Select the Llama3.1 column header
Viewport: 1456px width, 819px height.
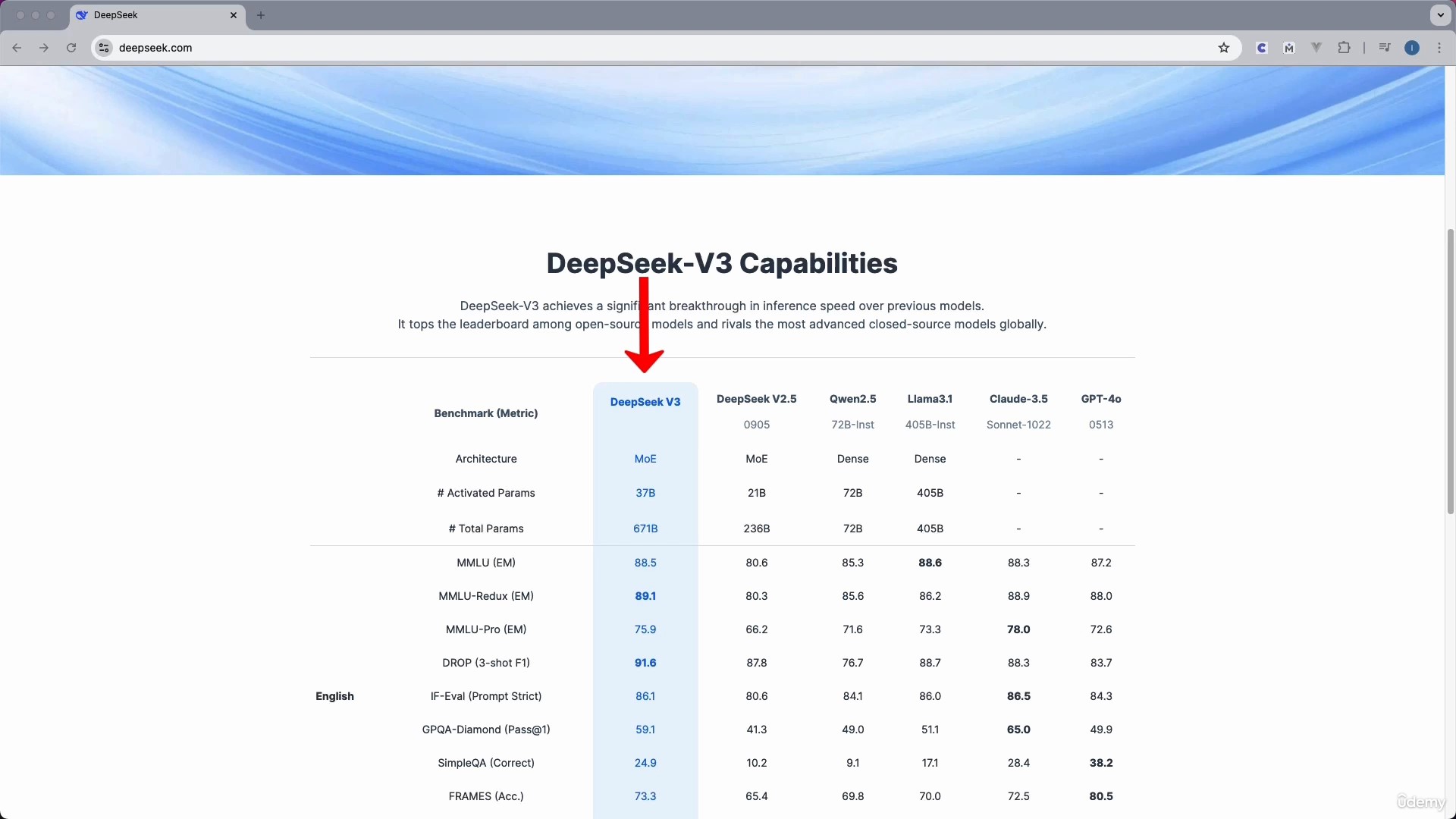point(930,399)
